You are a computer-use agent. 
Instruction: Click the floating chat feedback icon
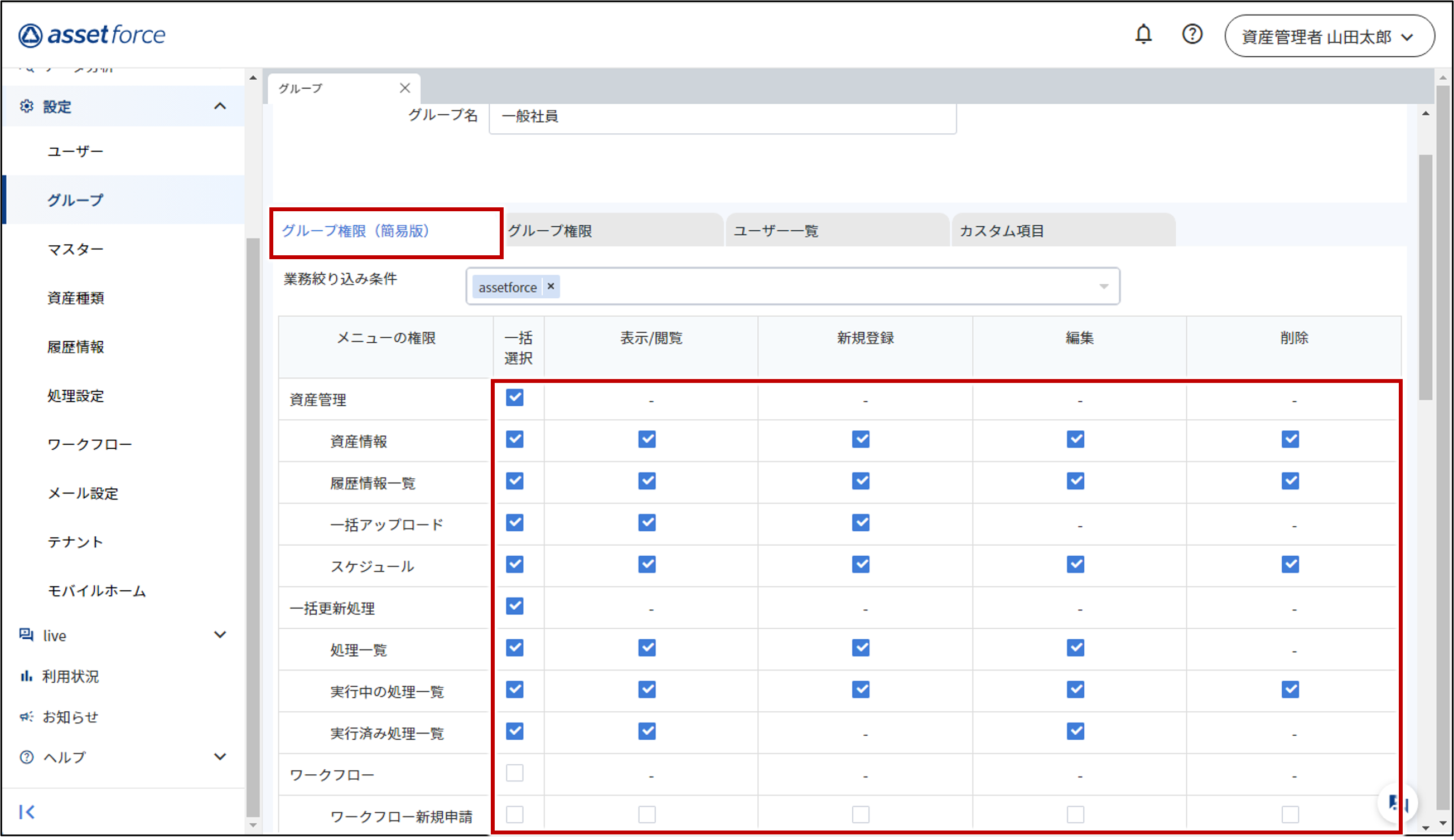tap(1397, 803)
